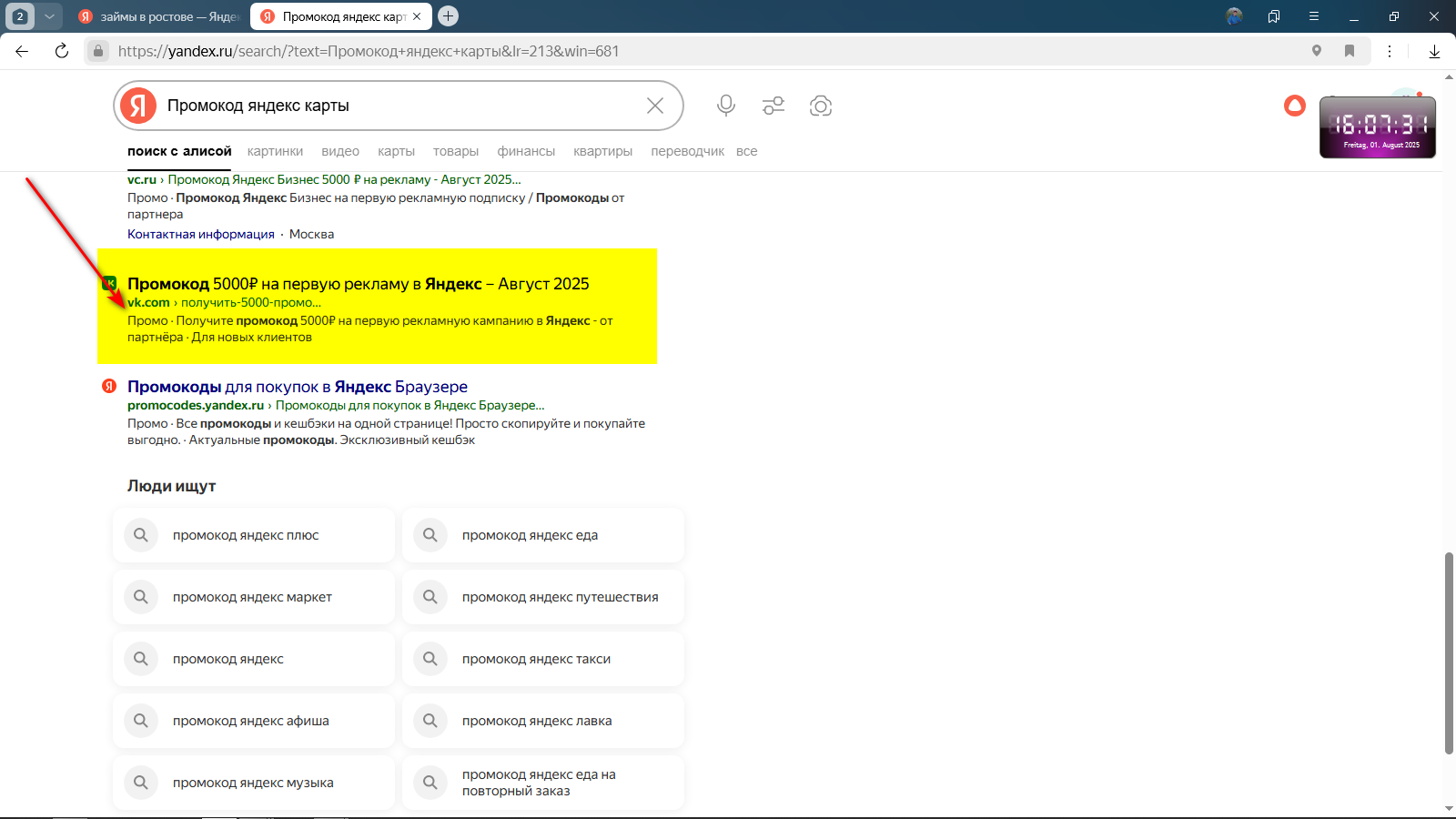The image size is (1456, 819).
Task: Open the three-dot page menu
Action: coord(1390,51)
